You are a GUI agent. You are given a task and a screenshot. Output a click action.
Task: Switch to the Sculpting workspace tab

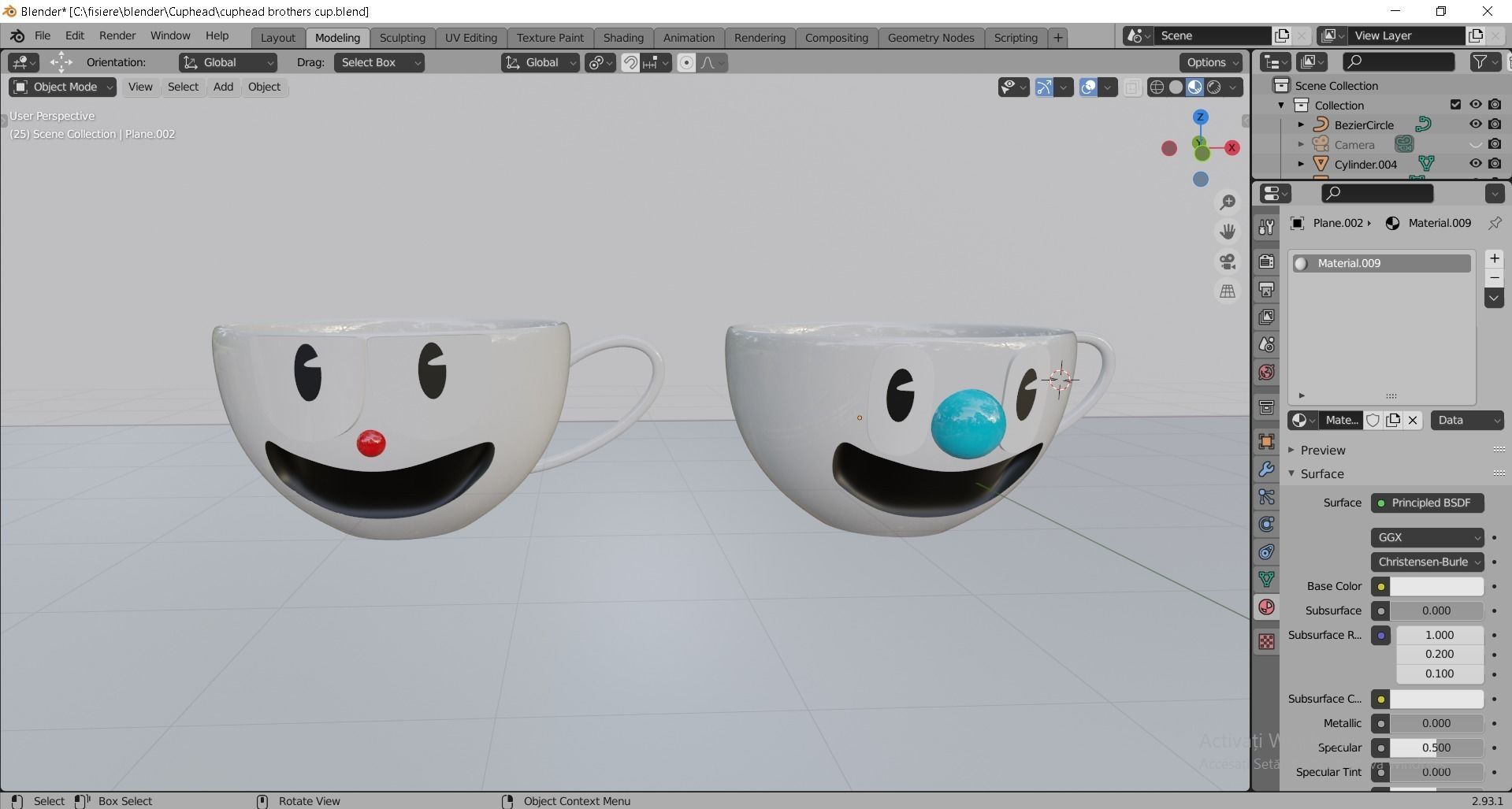click(402, 38)
